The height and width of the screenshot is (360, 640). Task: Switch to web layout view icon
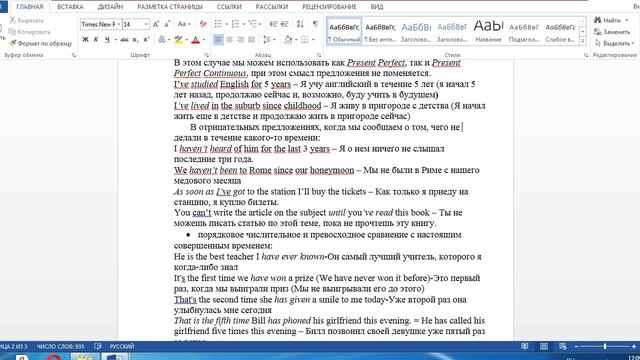[x=563, y=346]
